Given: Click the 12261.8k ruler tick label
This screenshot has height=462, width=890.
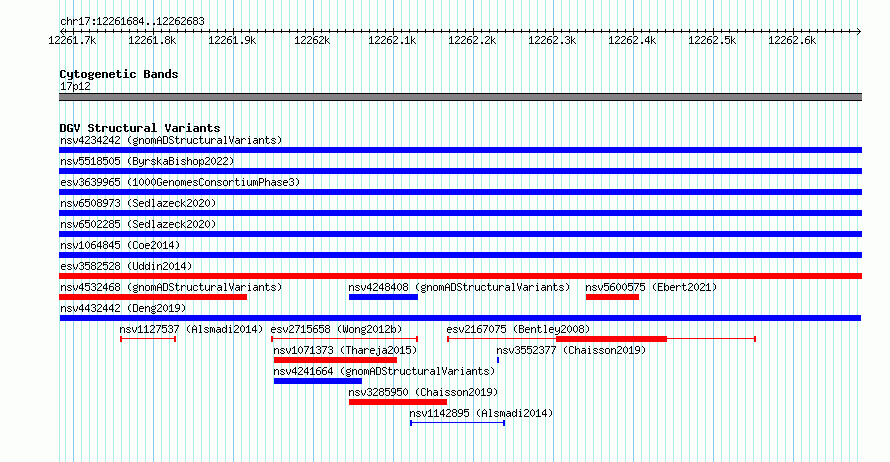Looking at the screenshot, I should click(152, 40).
